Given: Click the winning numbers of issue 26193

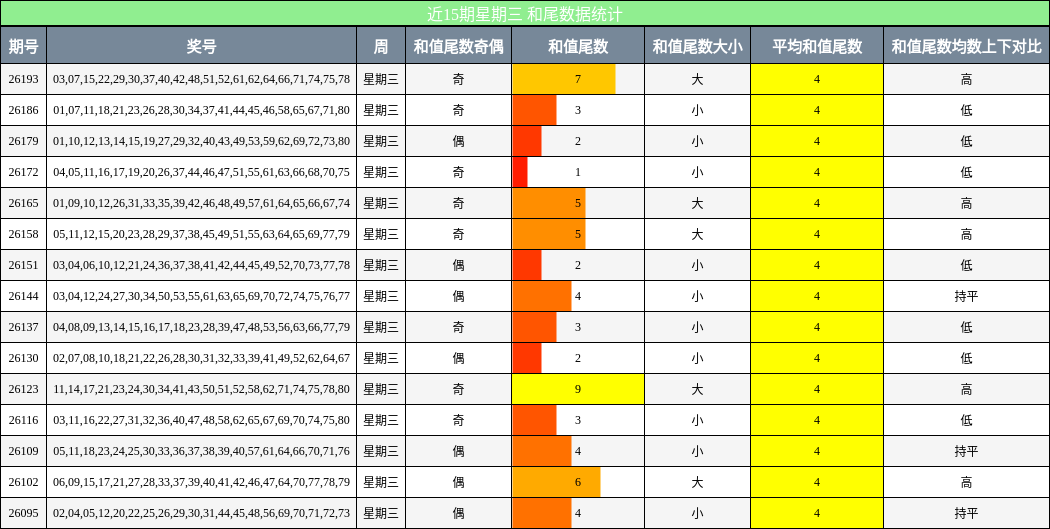Looking at the screenshot, I should coord(202,79).
